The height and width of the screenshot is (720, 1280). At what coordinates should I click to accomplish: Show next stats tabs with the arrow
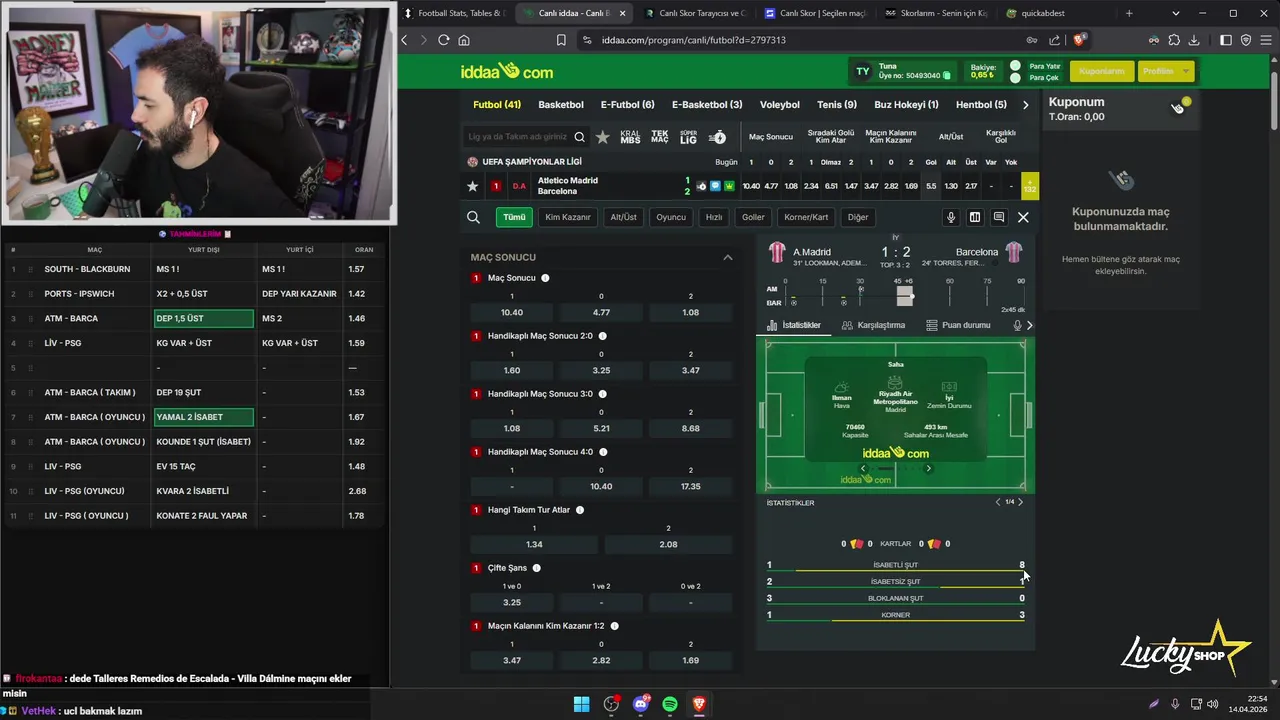pyautogui.click(x=1029, y=325)
